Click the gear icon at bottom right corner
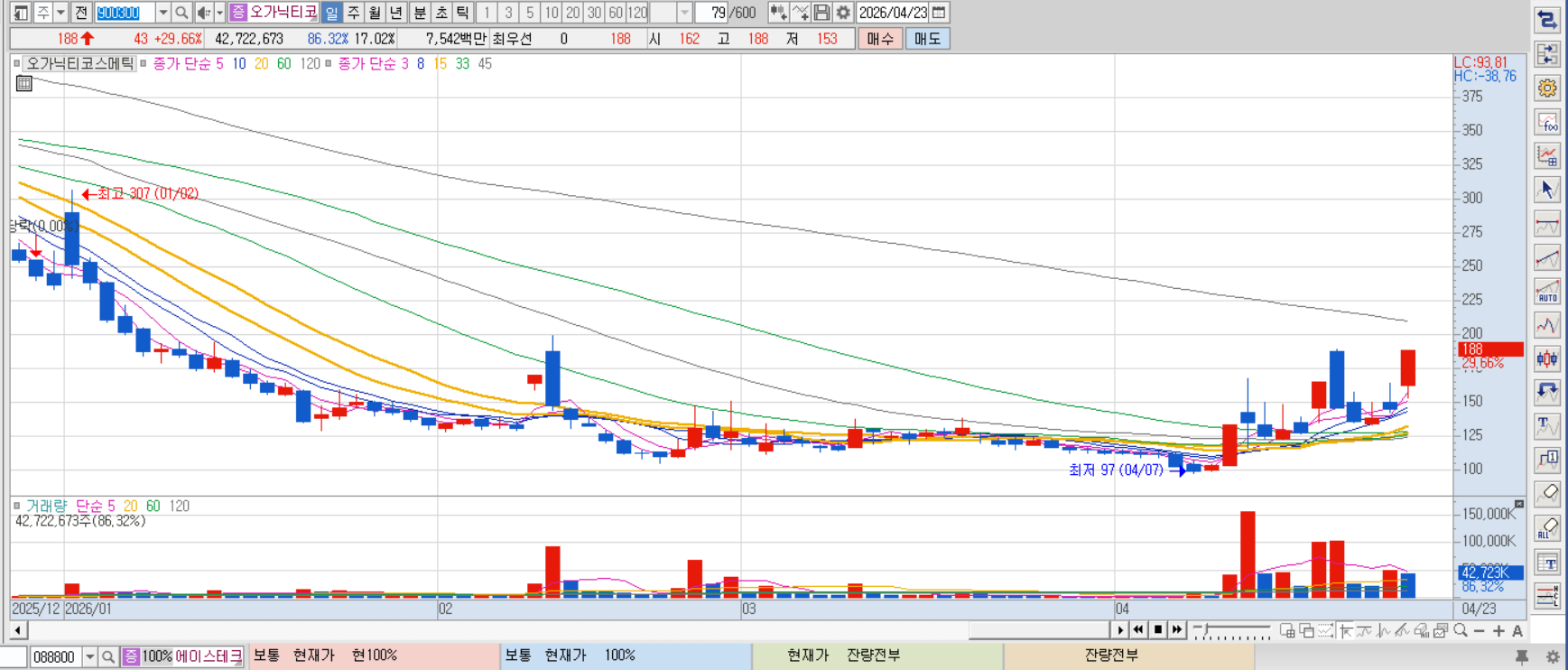This screenshot has width=1568, height=670. (1552, 656)
